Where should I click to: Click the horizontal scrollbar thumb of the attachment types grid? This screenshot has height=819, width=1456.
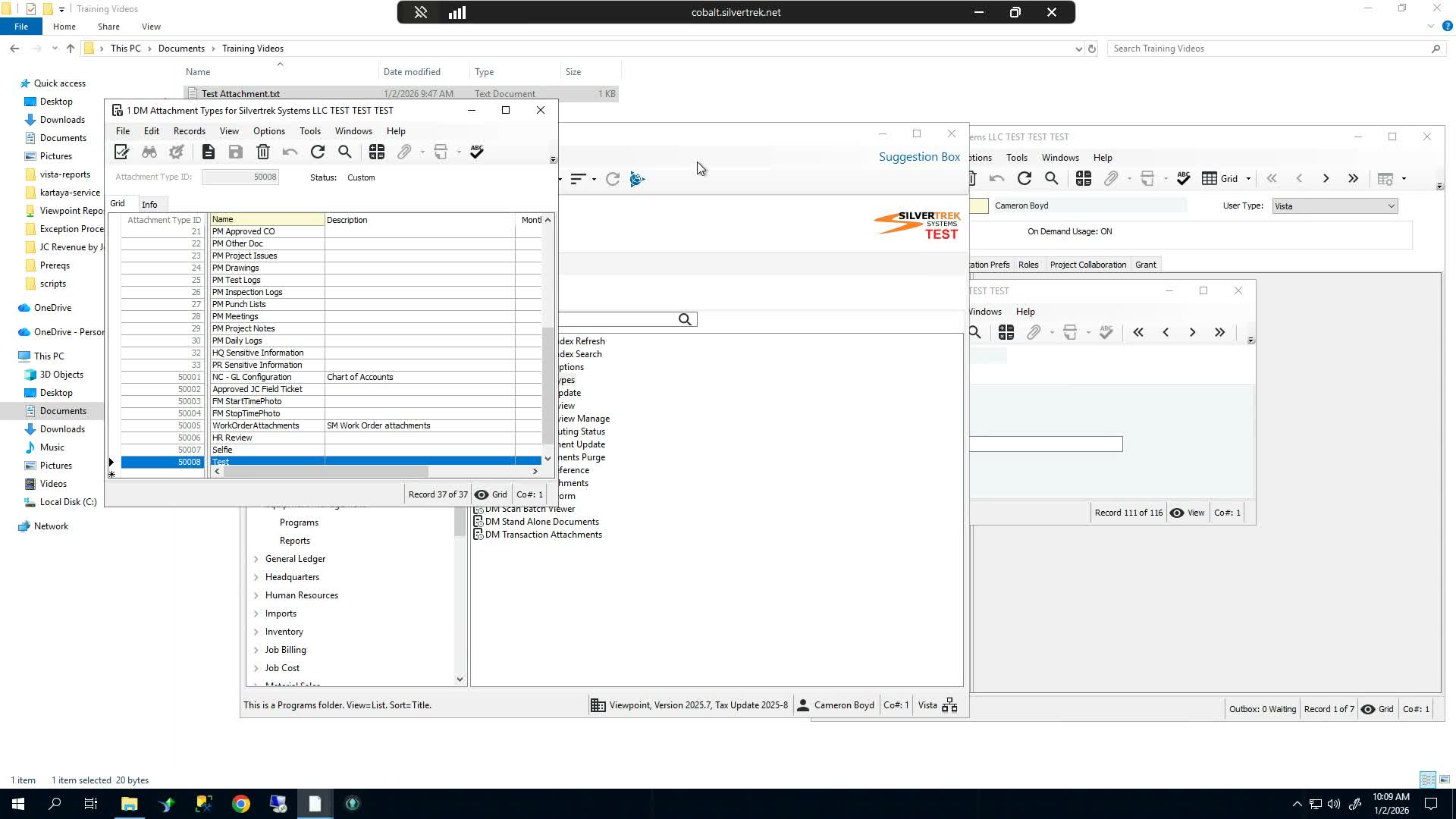click(326, 471)
